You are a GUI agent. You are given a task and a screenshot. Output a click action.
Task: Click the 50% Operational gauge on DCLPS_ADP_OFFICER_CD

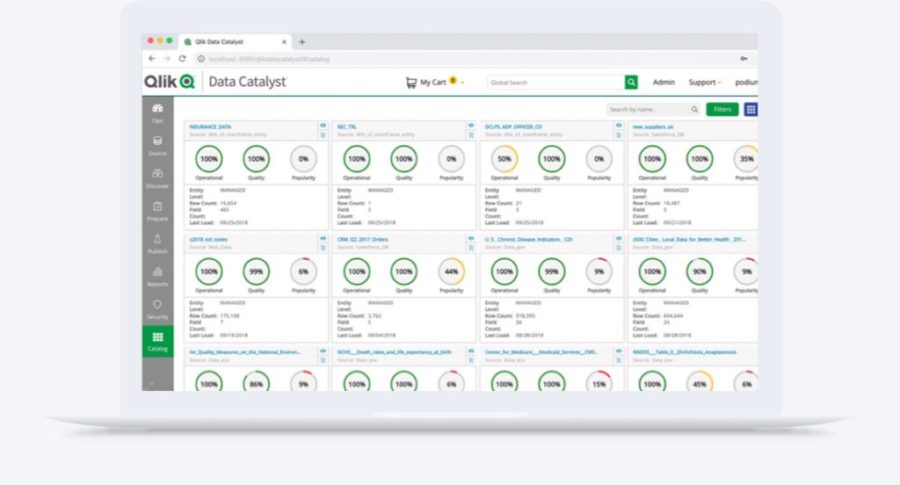[505, 159]
